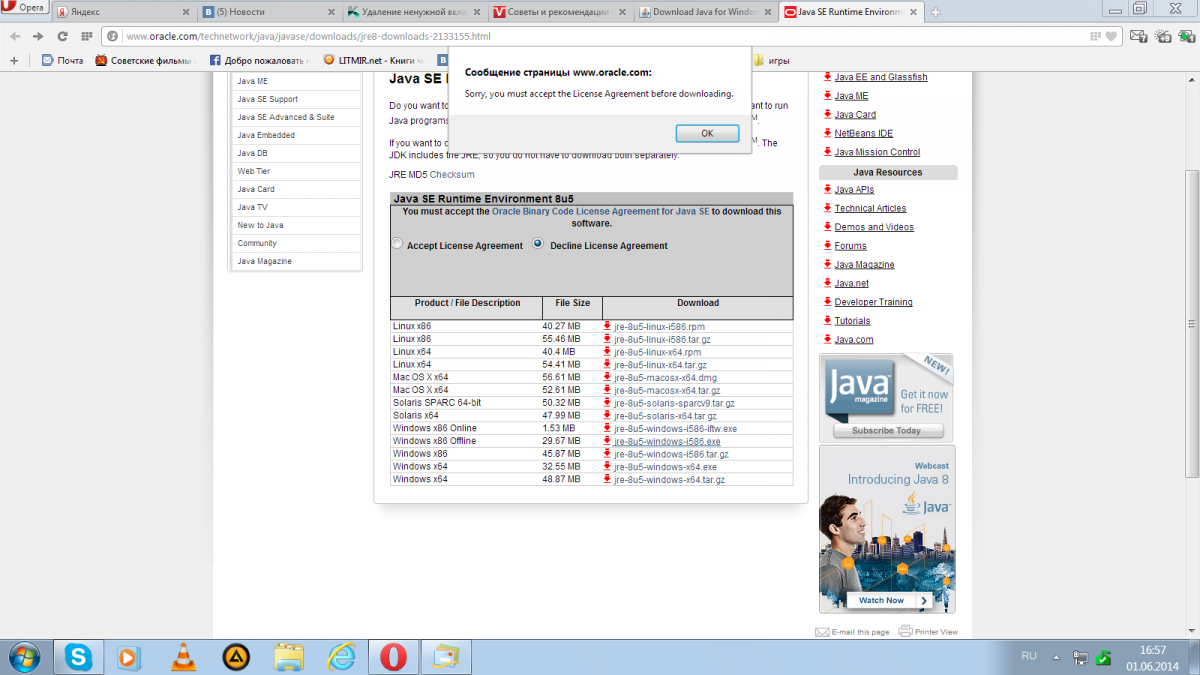
Task: Open the Добро пожаловать Facebook bookmark
Action: tap(261, 60)
